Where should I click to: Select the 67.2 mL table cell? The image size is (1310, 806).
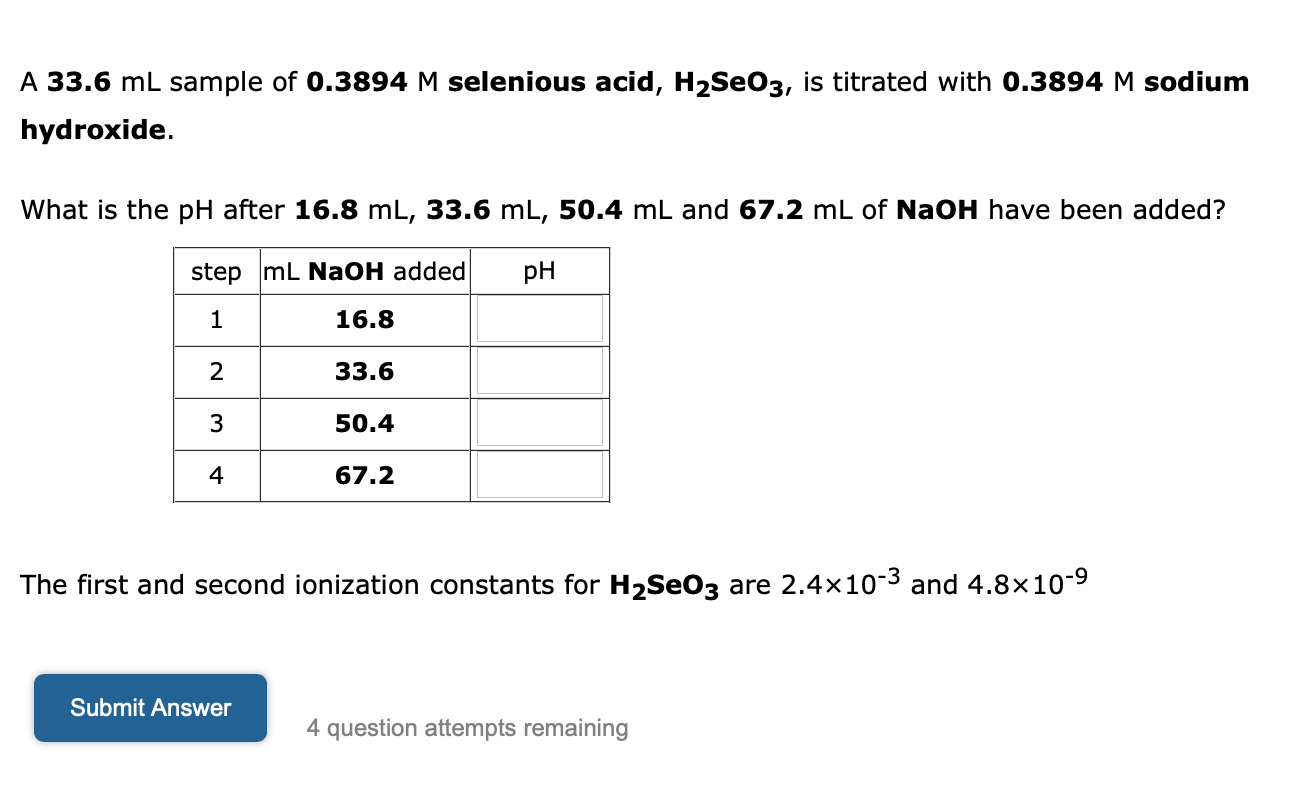click(x=364, y=475)
